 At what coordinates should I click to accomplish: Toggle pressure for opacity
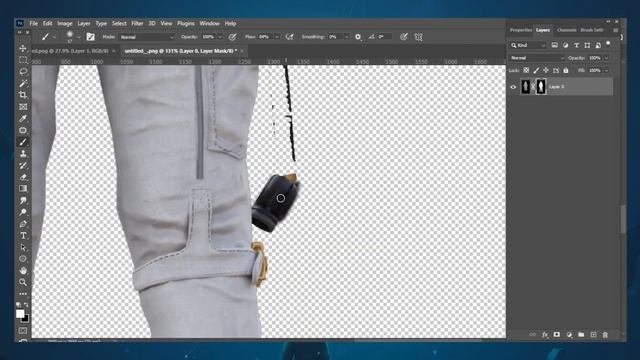[x=232, y=37]
